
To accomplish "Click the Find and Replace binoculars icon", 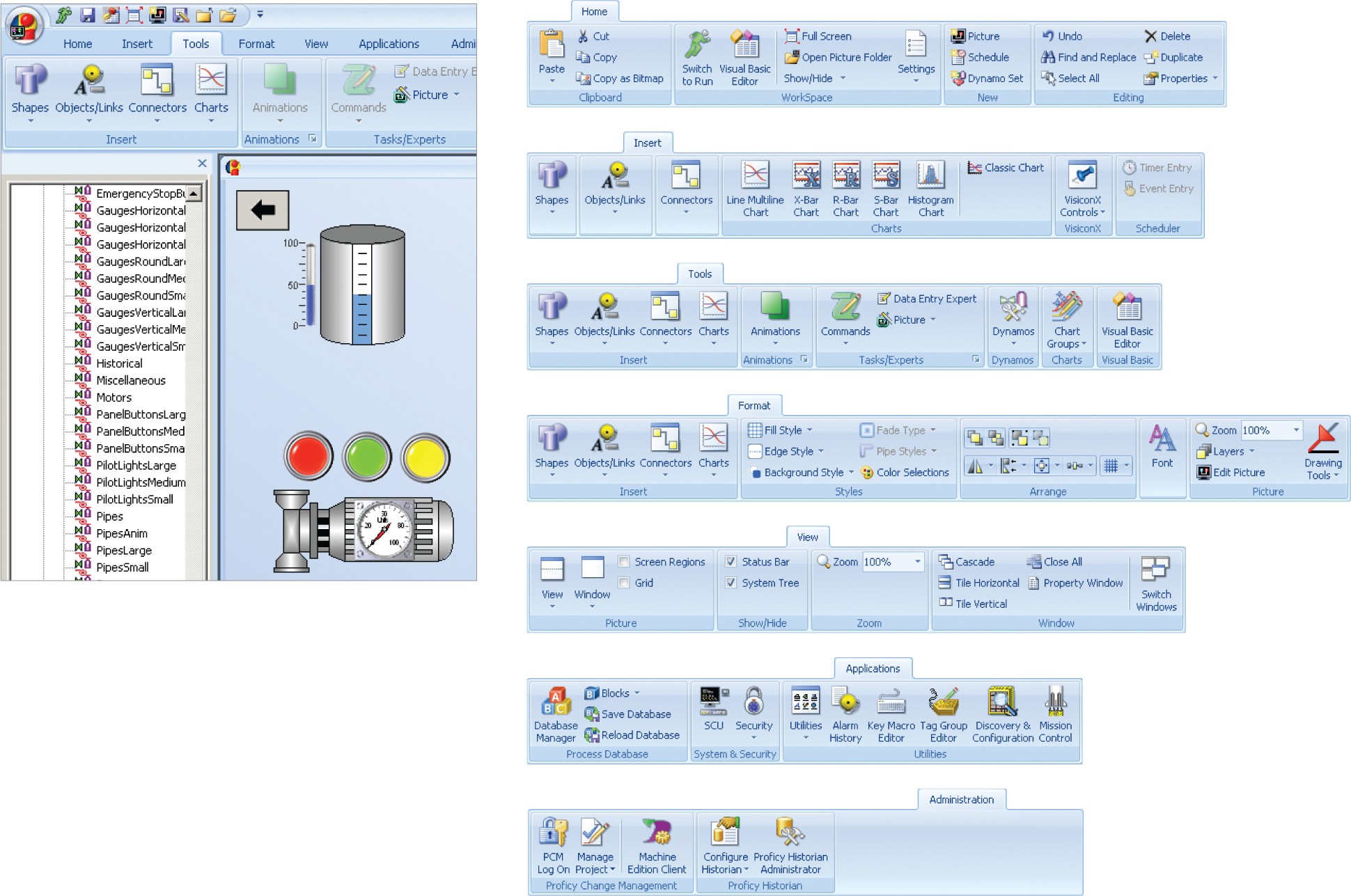I will [x=1047, y=57].
